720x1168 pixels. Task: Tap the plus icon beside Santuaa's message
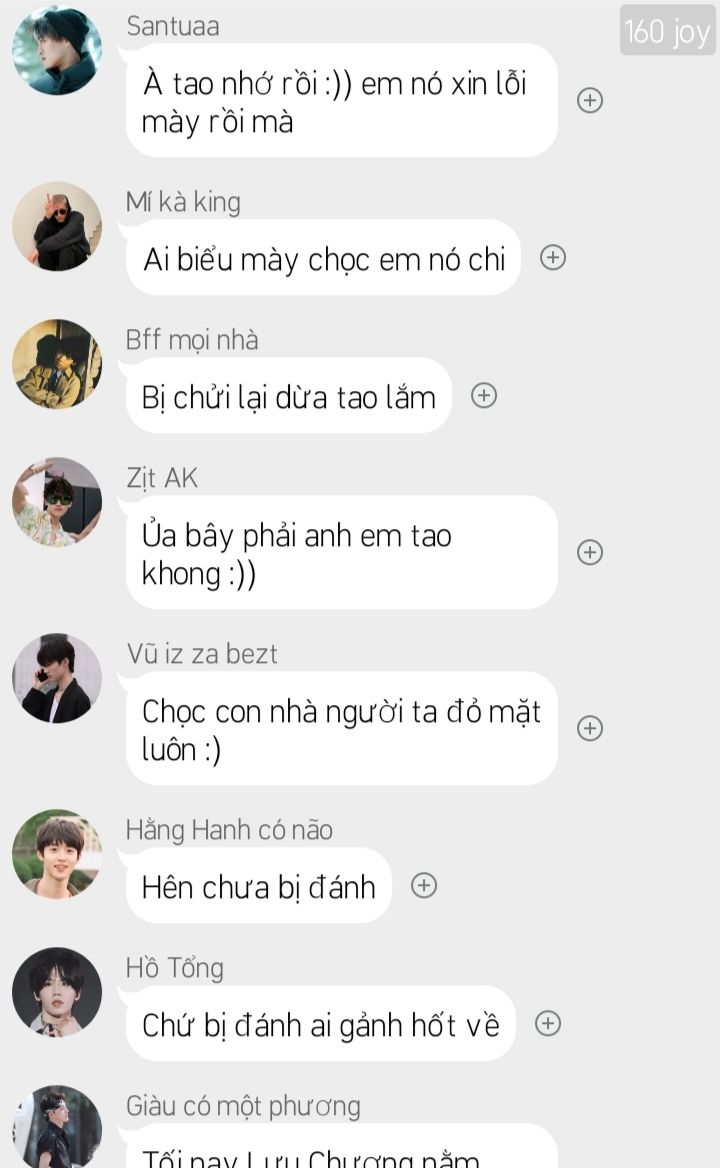pos(590,101)
